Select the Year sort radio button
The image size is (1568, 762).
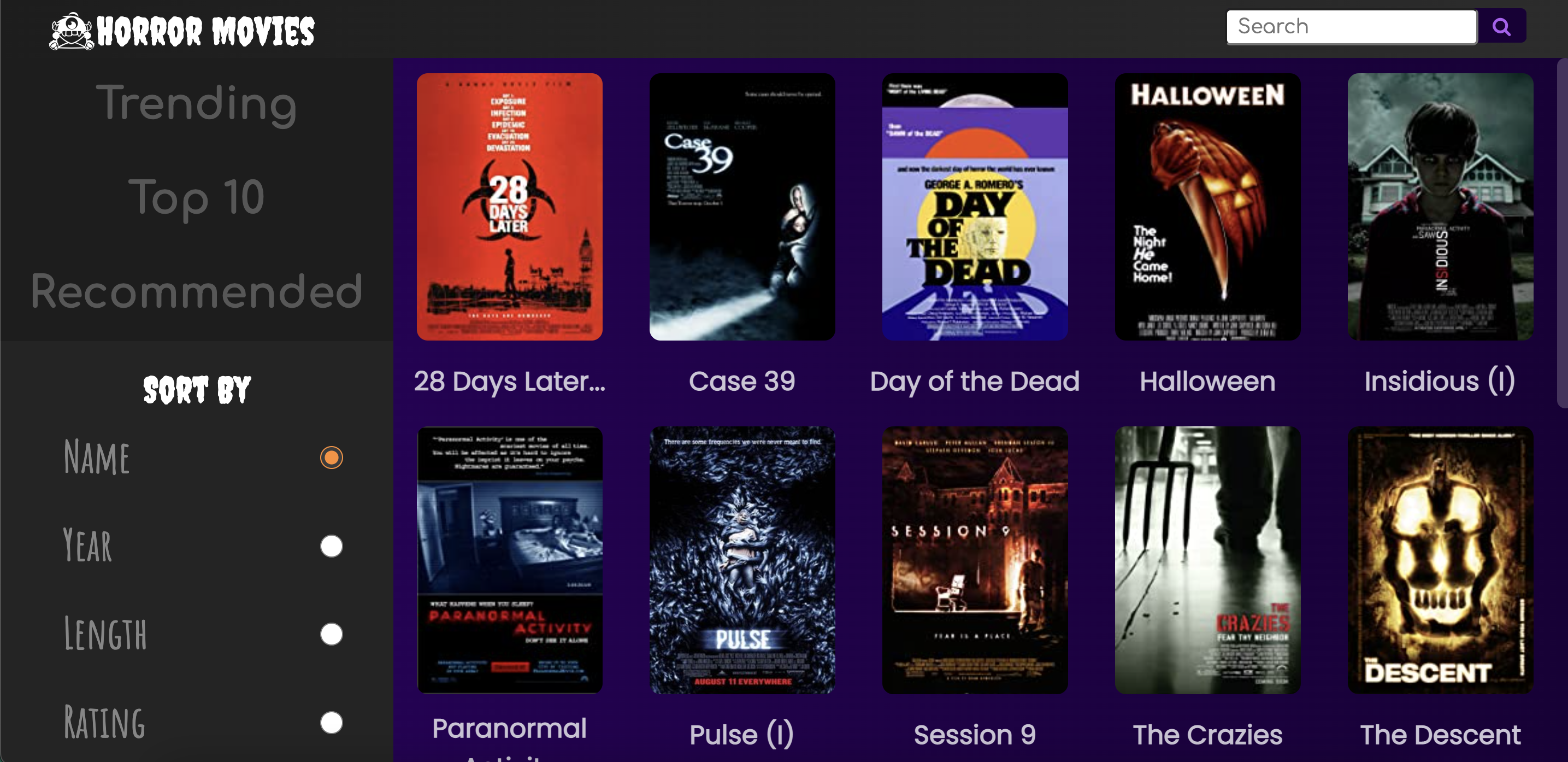point(331,546)
